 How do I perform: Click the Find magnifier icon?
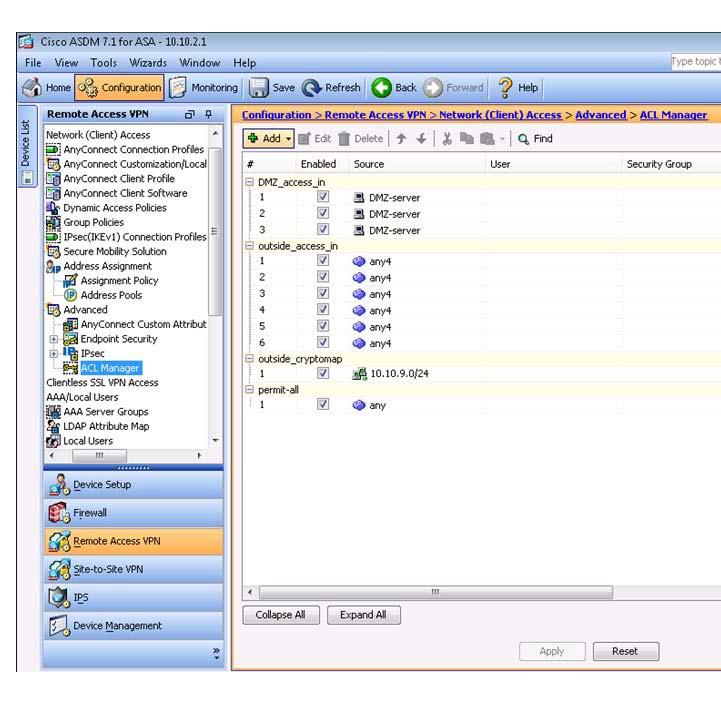pos(523,139)
